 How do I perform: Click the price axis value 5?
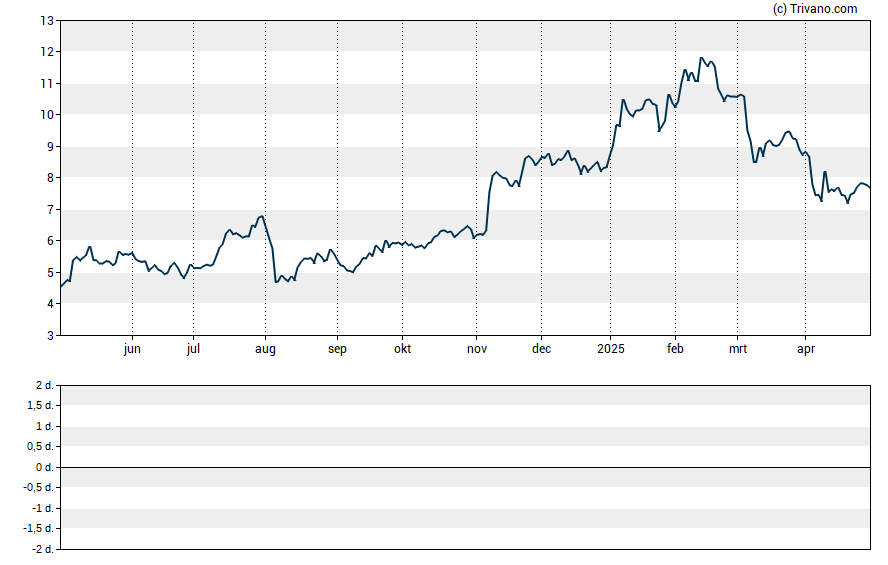(50, 273)
